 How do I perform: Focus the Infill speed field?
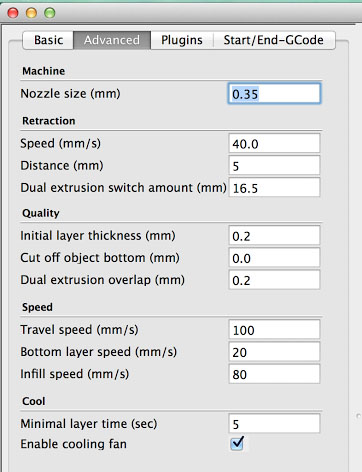click(274, 374)
